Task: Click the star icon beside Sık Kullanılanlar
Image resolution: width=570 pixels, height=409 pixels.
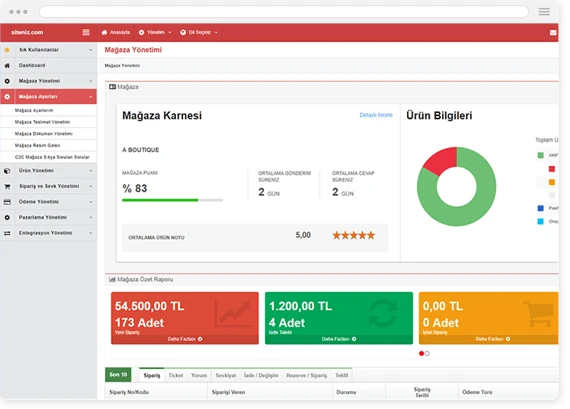Action: coord(7,50)
